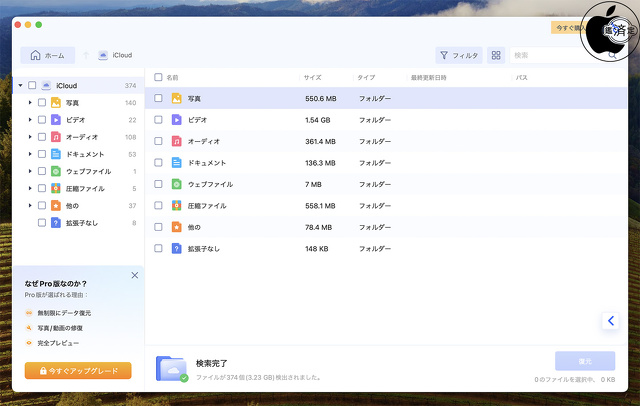The width and height of the screenshot is (640, 406).
Task: Click sidebar ドキュメント document icon
Action: pos(56,154)
